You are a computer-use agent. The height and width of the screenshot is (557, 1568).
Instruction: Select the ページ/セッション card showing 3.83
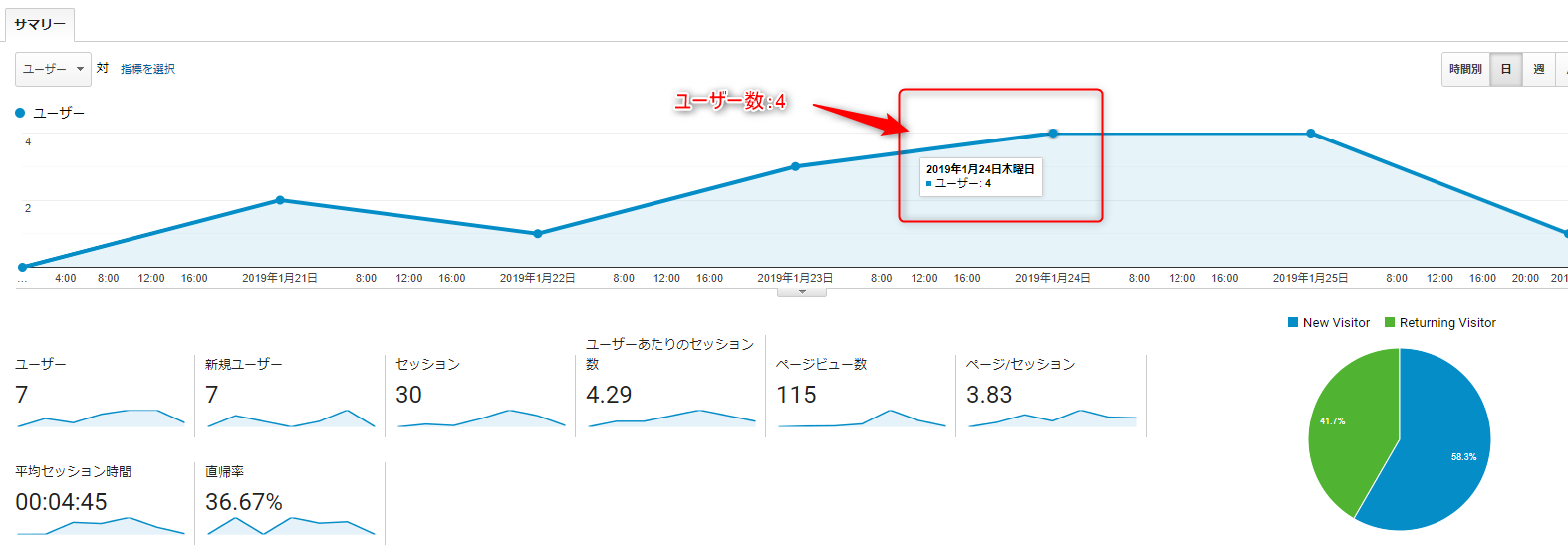coord(1052,396)
